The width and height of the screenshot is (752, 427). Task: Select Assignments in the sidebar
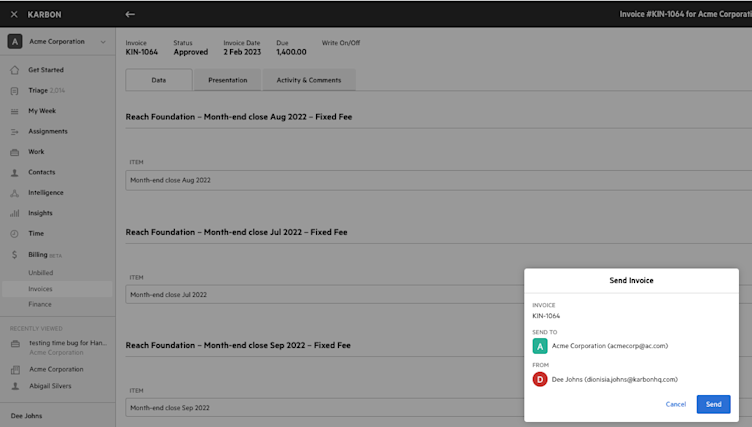[x=47, y=131]
